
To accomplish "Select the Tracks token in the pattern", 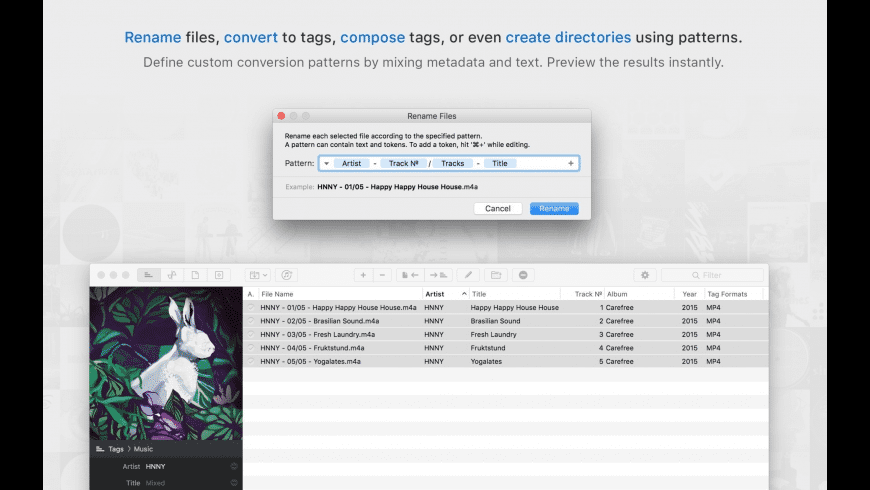I will (453, 163).
